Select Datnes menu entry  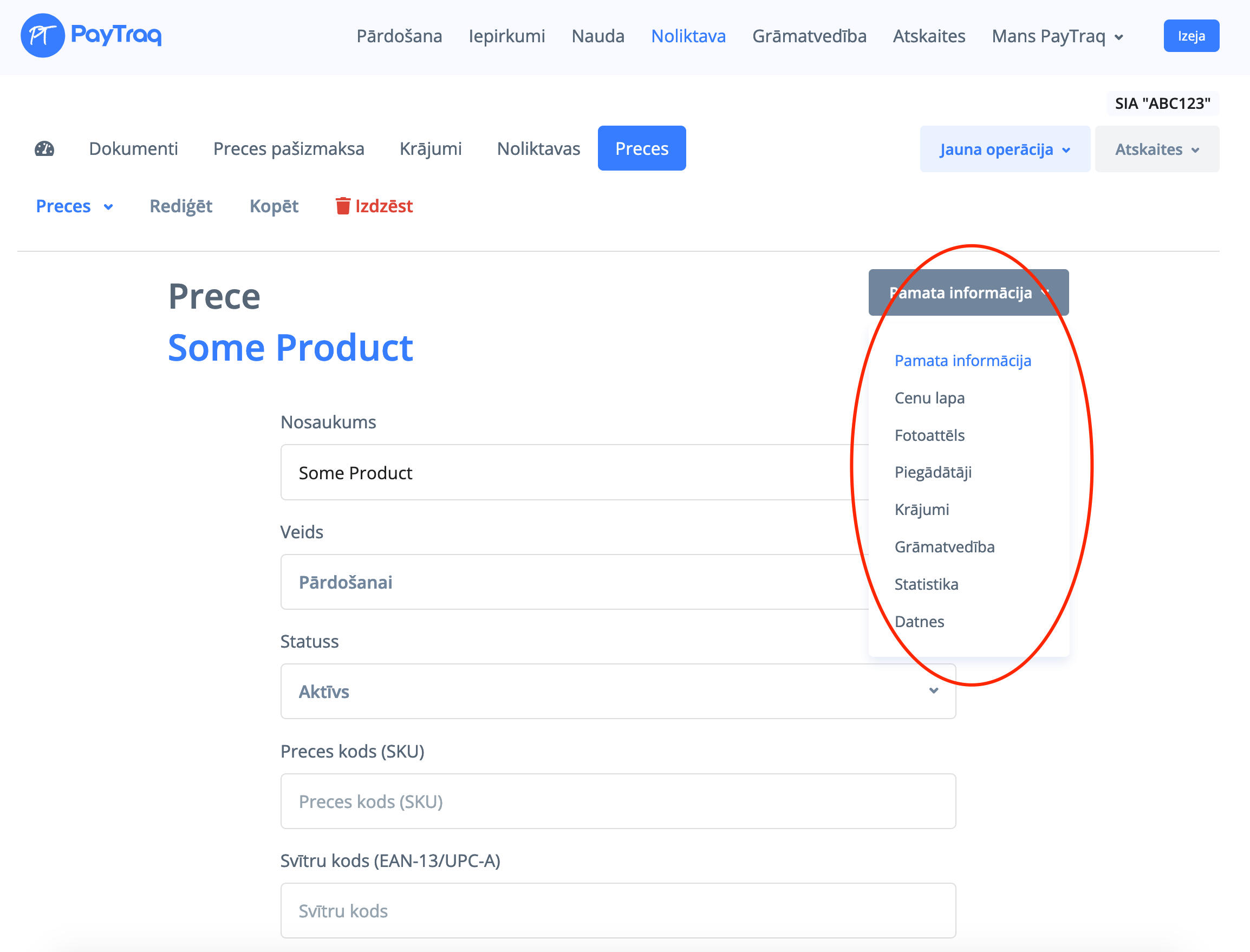(x=919, y=622)
